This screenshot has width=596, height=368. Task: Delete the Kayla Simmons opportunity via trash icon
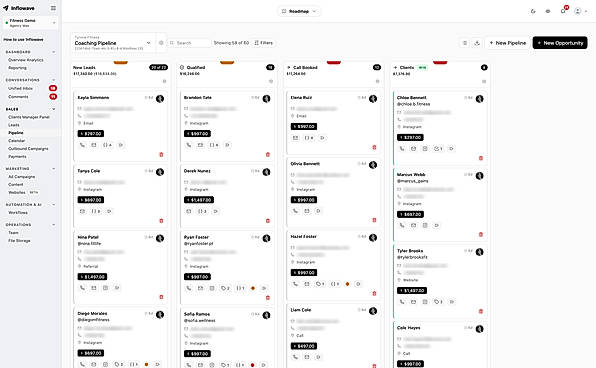pos(161,154)
